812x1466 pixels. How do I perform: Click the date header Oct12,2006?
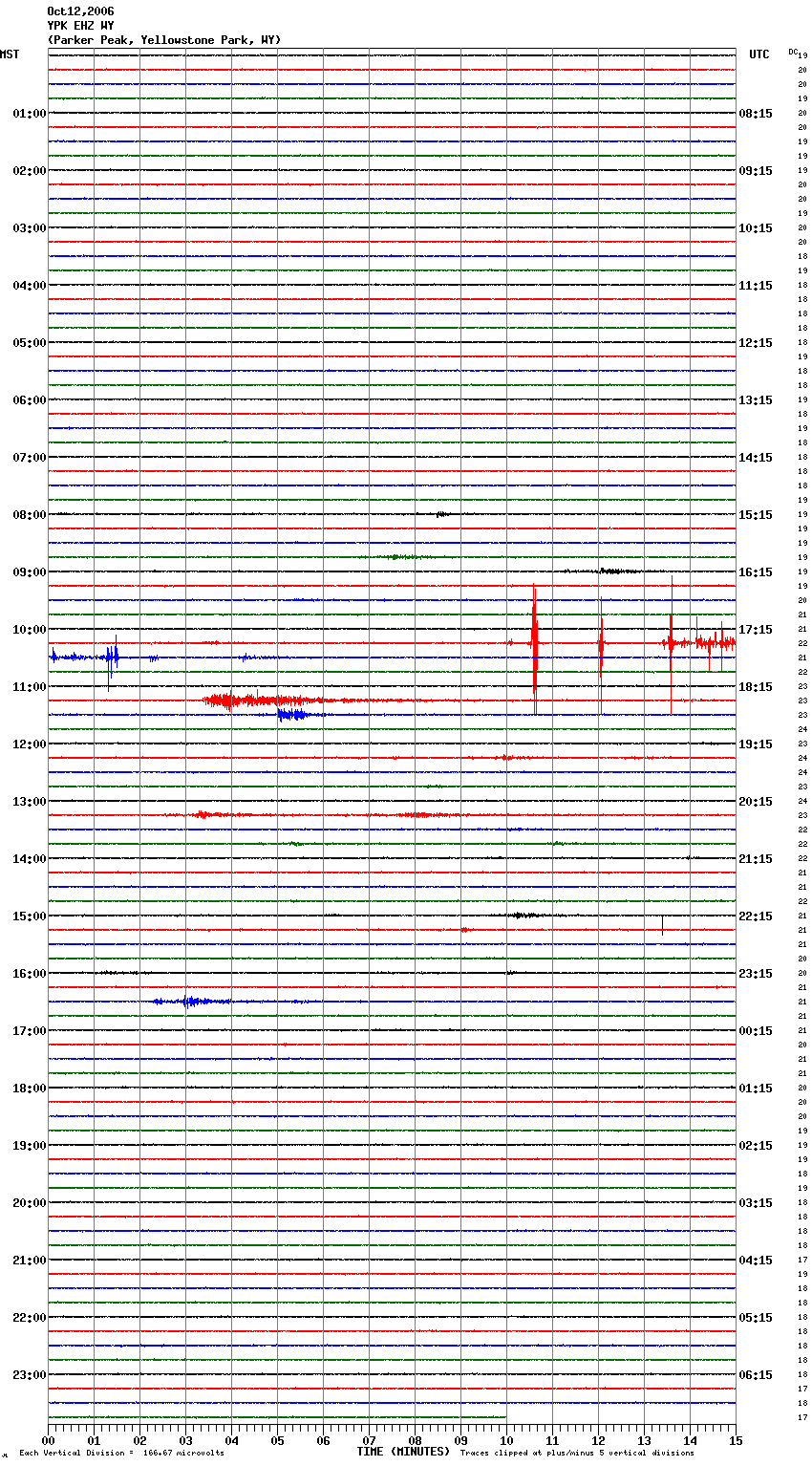(80, 11)
